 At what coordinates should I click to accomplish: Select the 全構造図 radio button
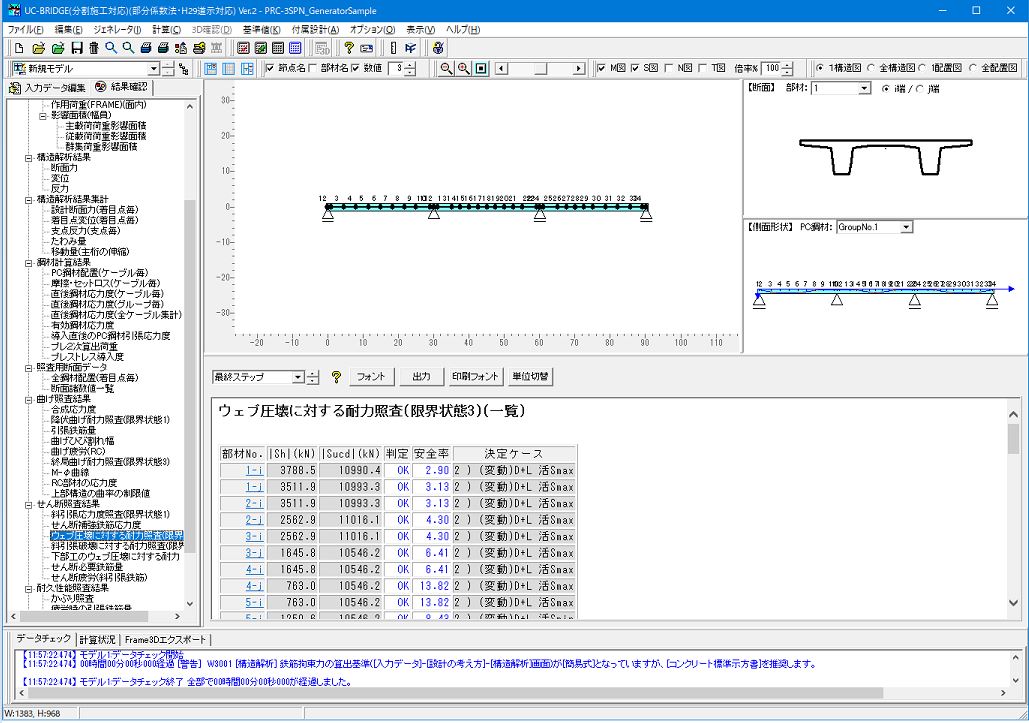click(871, 69)
